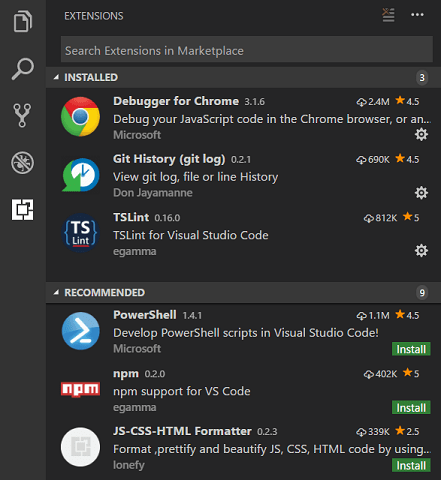Viewport: 441px width, 480px height.
Task: Select the npm extension title
Action: [126, 374]
